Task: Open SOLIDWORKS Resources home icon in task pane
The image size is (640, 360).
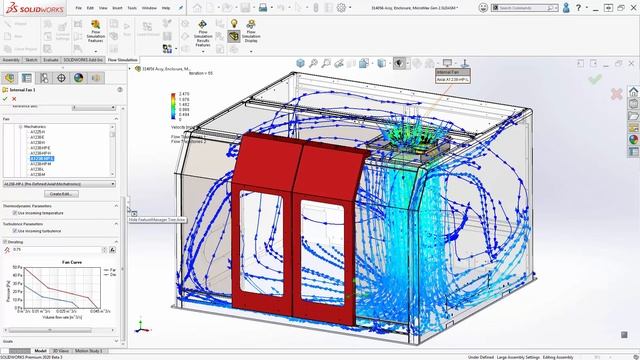Action: (633, 91)
